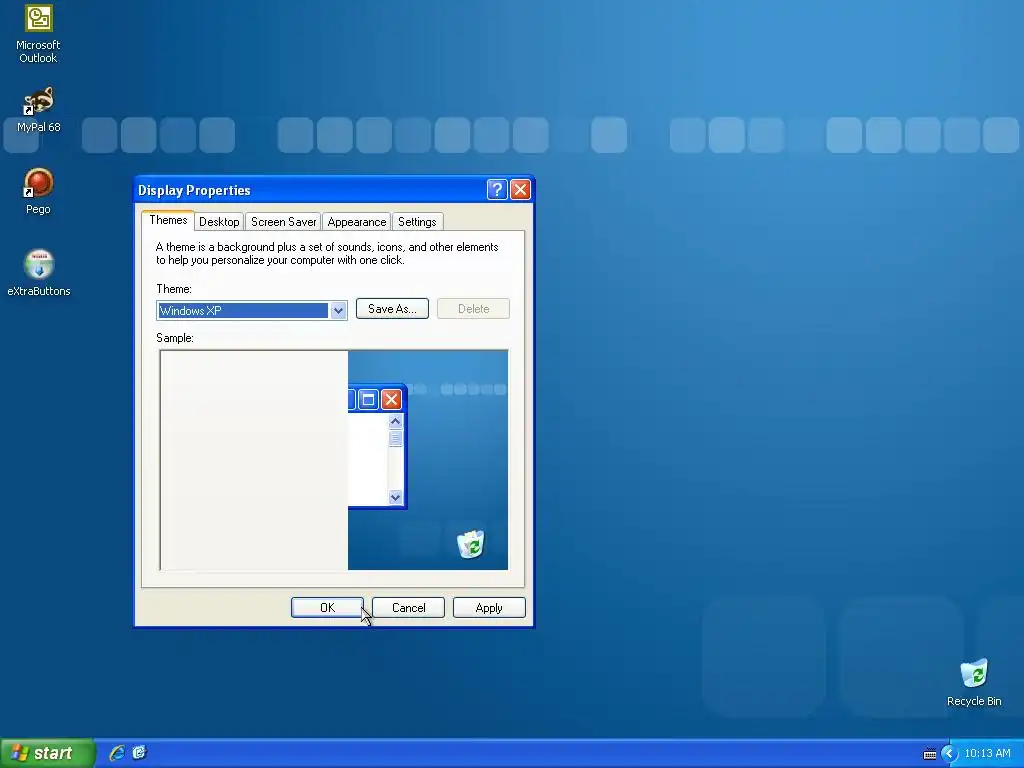Viewport: 1024px width, 768px height.
Task: Click the theme sample preview image
Action: pos(334,460)
